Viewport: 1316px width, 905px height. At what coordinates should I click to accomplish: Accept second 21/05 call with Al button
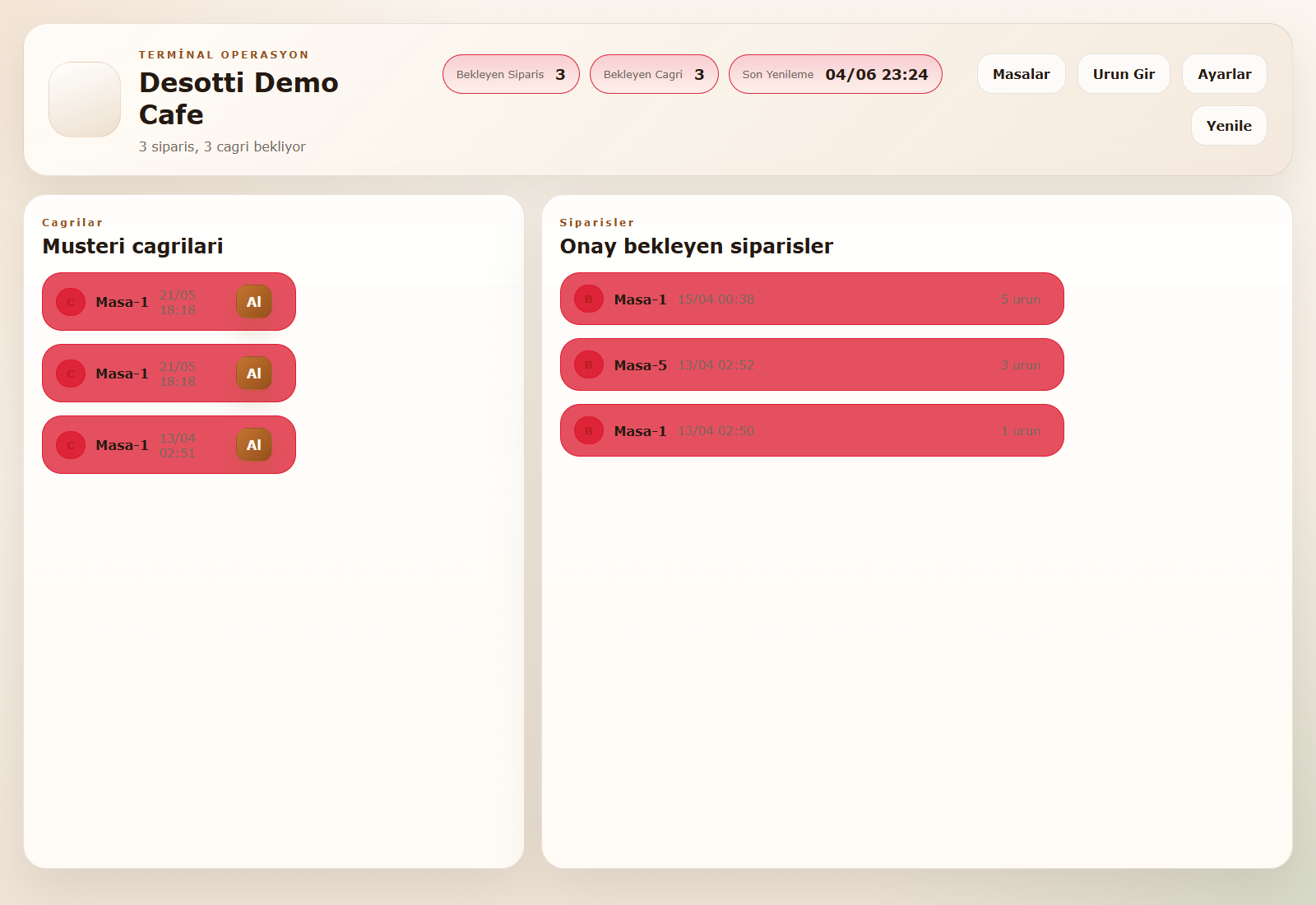(x=254, y=374)
